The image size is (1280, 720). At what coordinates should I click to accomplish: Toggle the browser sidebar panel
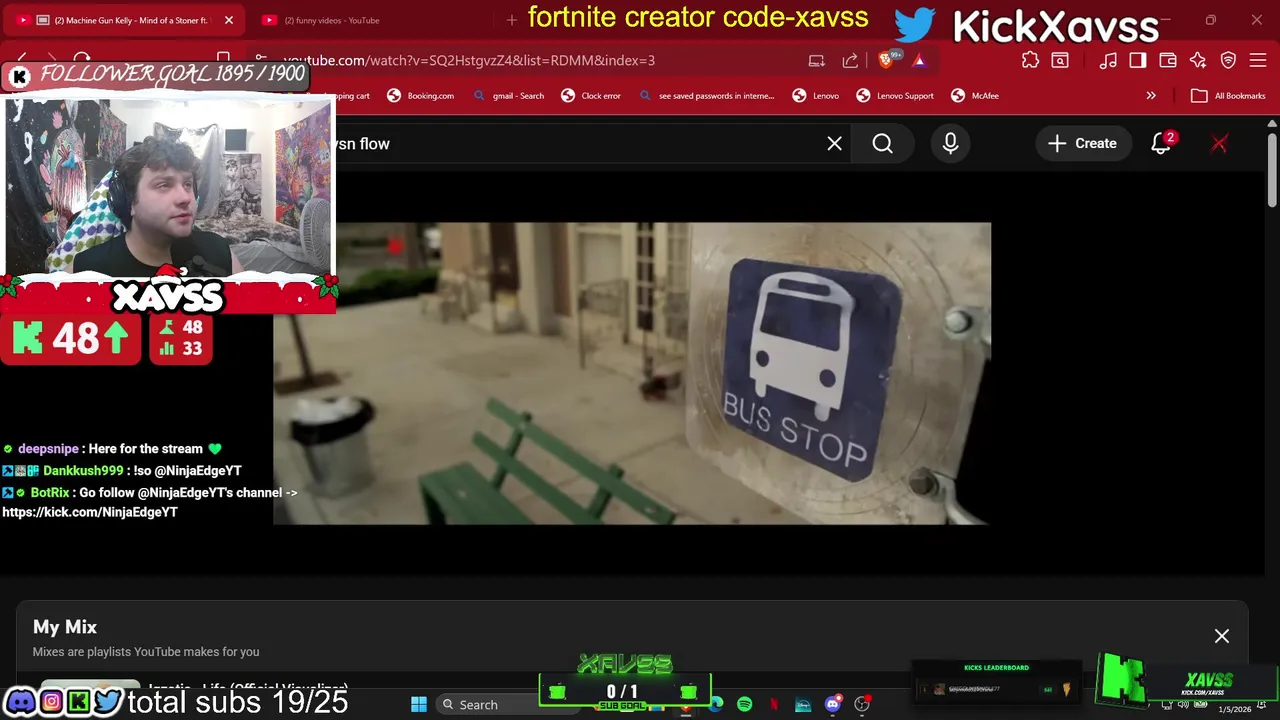coord(1138,61)
